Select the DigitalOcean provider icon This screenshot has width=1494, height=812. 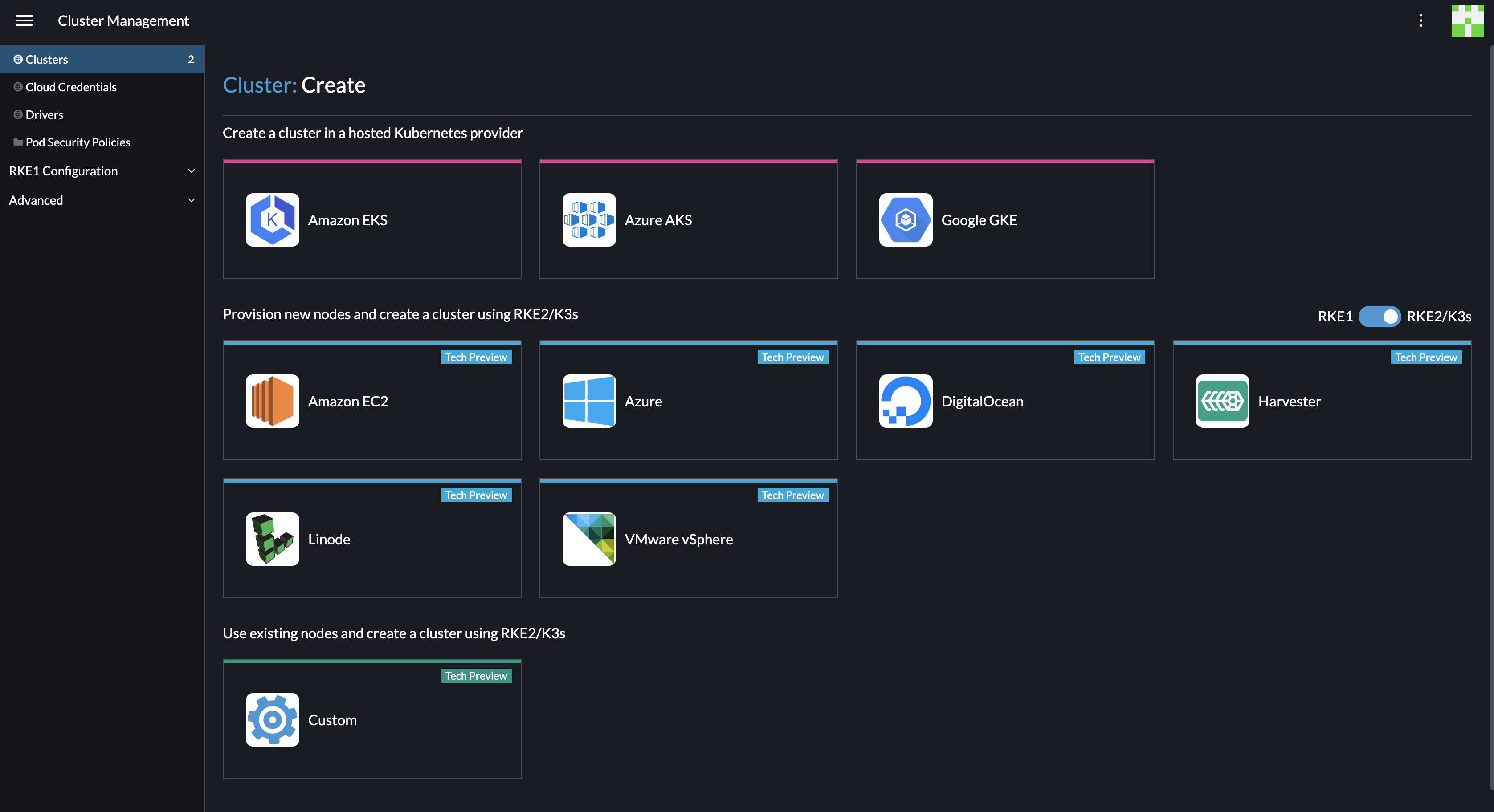[905, 401]
